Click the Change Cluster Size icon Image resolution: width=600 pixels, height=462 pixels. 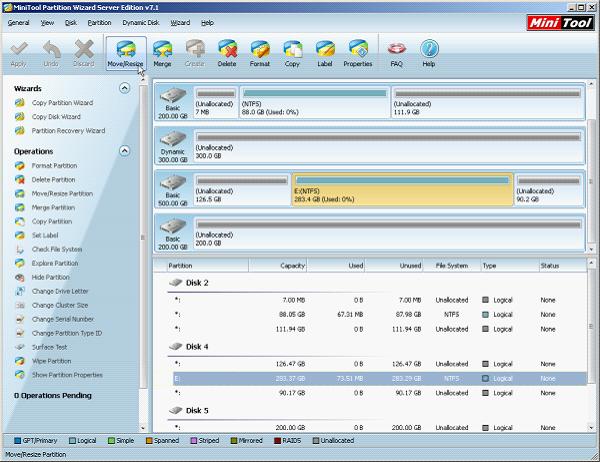[20, 305]
